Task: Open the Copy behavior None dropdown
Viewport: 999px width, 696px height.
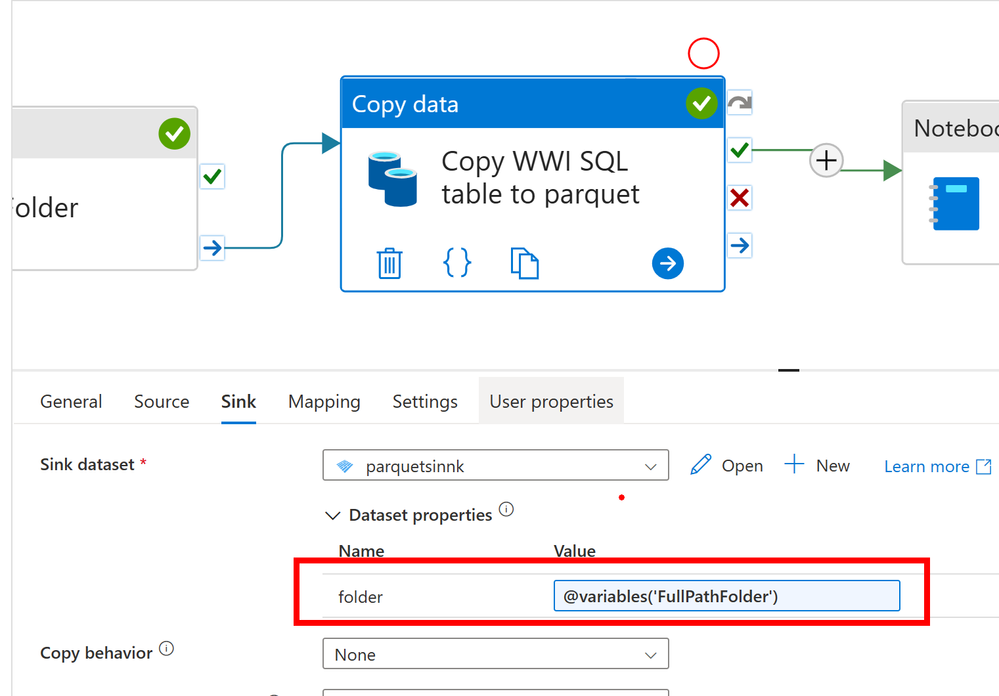Action: pyautogui.click(x=496, y=654)
